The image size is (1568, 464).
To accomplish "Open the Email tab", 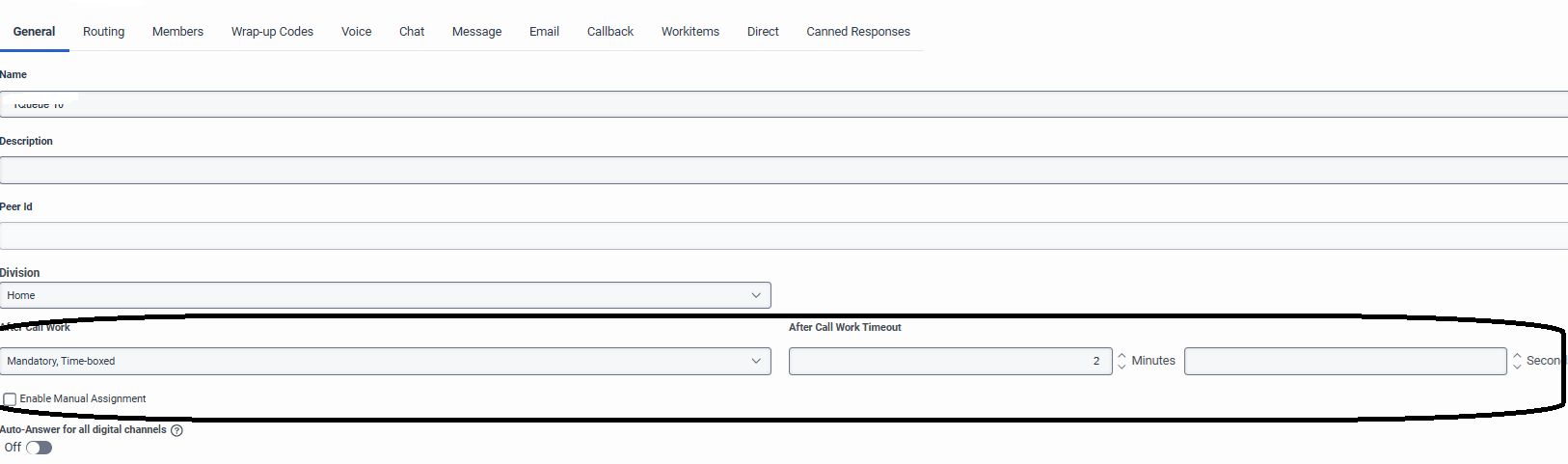I will (544, 32).
